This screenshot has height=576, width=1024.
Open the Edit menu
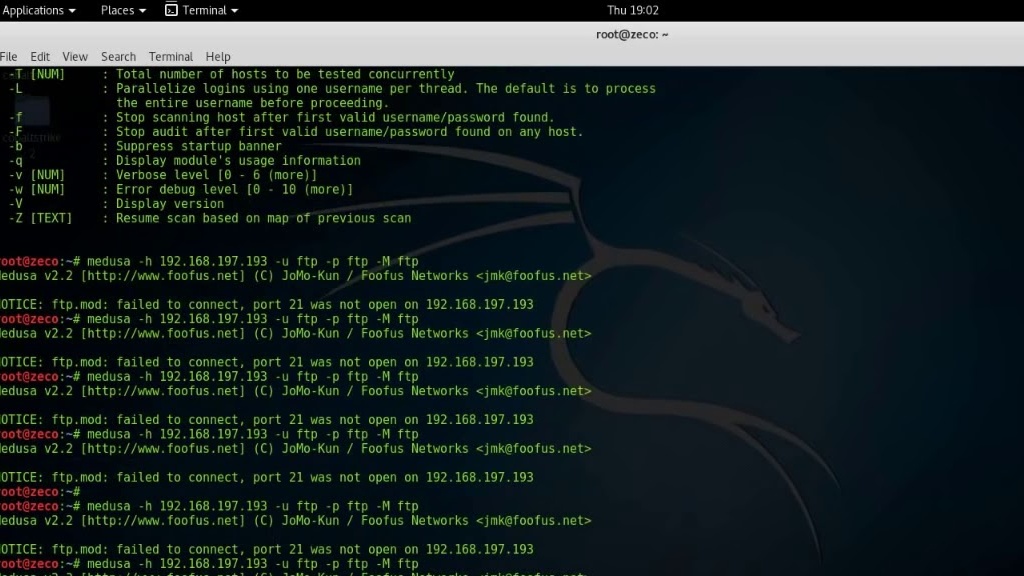pyautogui.click(x=40, y=57)
